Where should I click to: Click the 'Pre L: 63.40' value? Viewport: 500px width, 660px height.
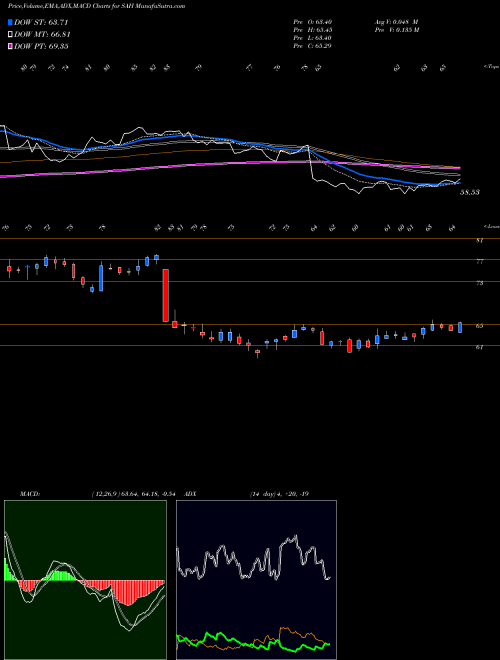(x=313, y=38)
